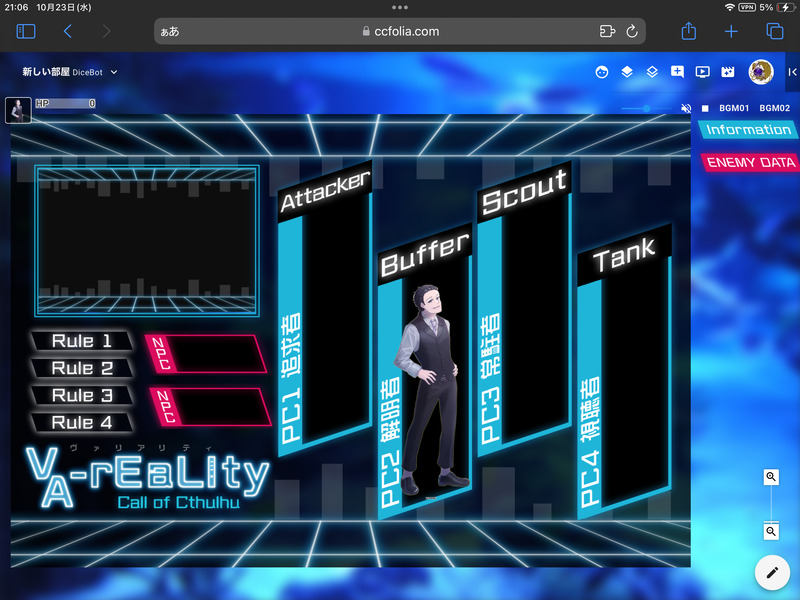
Task: Play BGM01
Action: (734, 108)
